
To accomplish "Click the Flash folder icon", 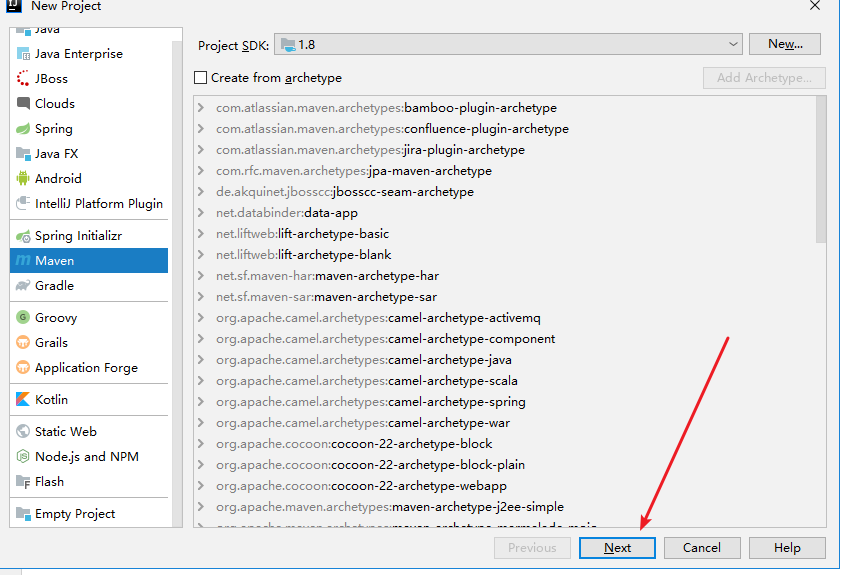I will pyautogui.click(x=23, y=481).
